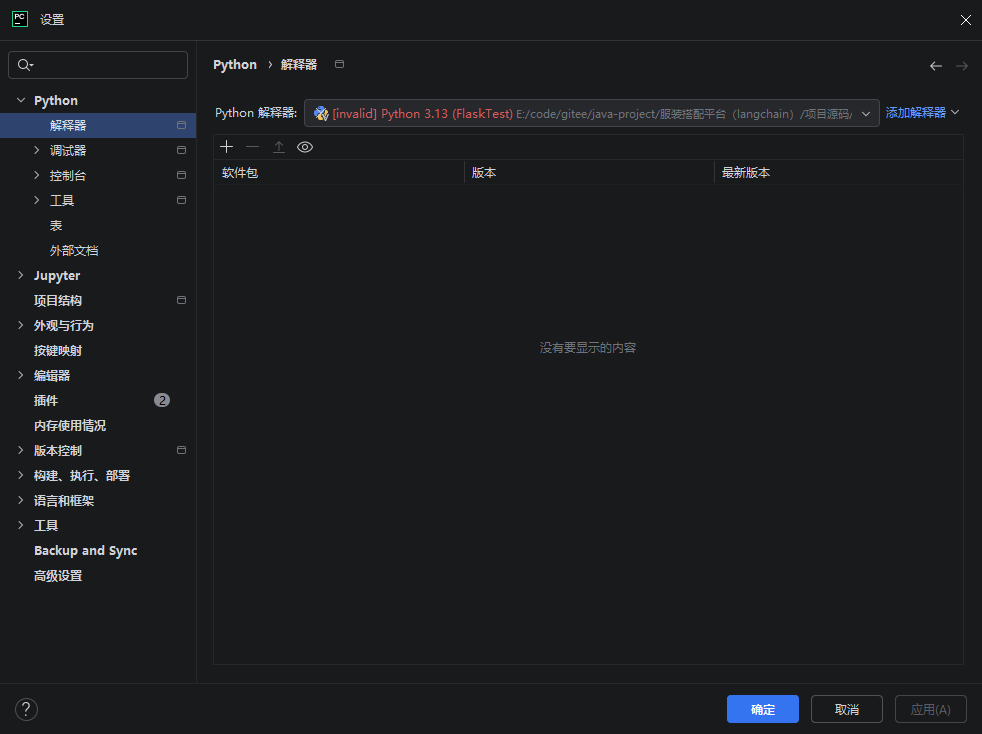
Task: Expand the 版本控制 tree node
Action: [x=21, y=450]
